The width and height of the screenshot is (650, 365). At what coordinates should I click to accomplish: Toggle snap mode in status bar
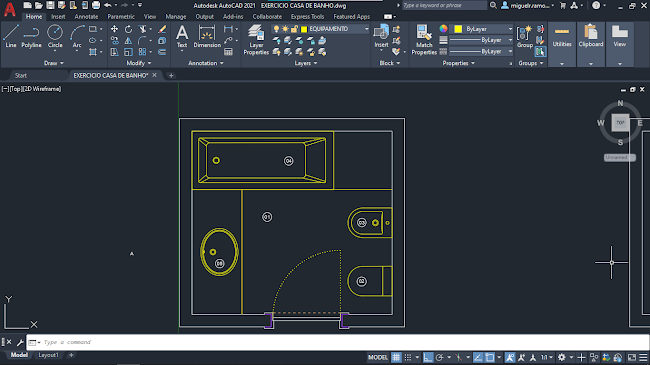tap(408, 357)
